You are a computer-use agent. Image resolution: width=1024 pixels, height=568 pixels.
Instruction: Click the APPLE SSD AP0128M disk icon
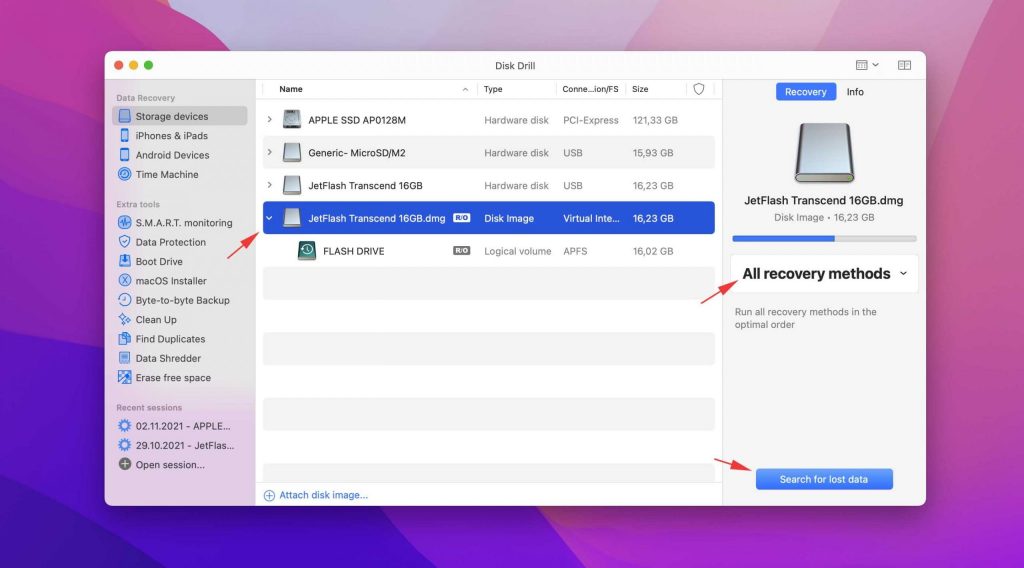(x=292, y=119)
